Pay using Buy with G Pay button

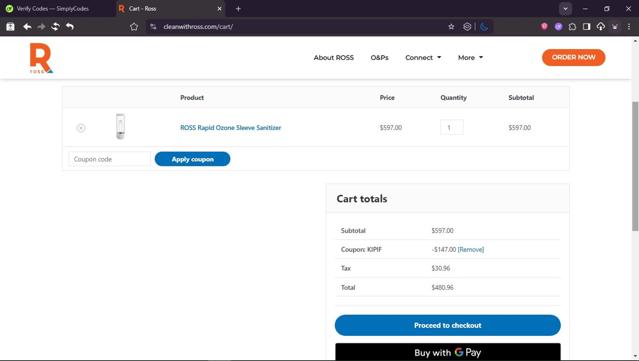pos(447,352)
